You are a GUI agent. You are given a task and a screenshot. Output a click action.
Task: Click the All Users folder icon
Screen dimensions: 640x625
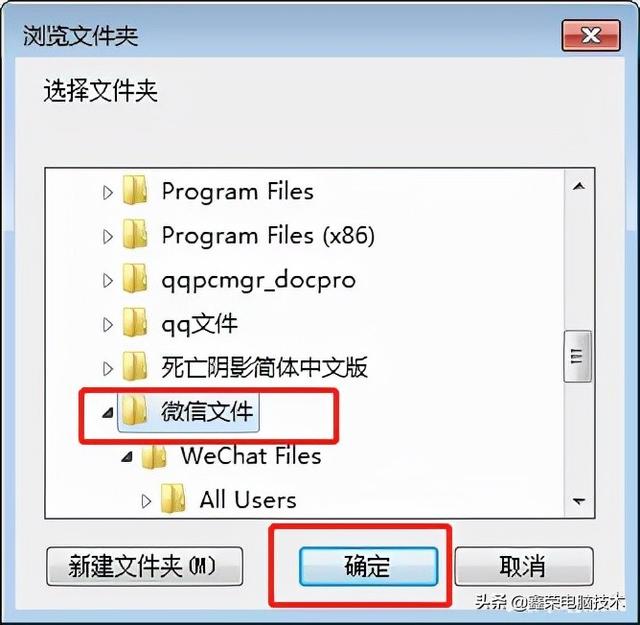pyautogui.click(x=173, y=499)
